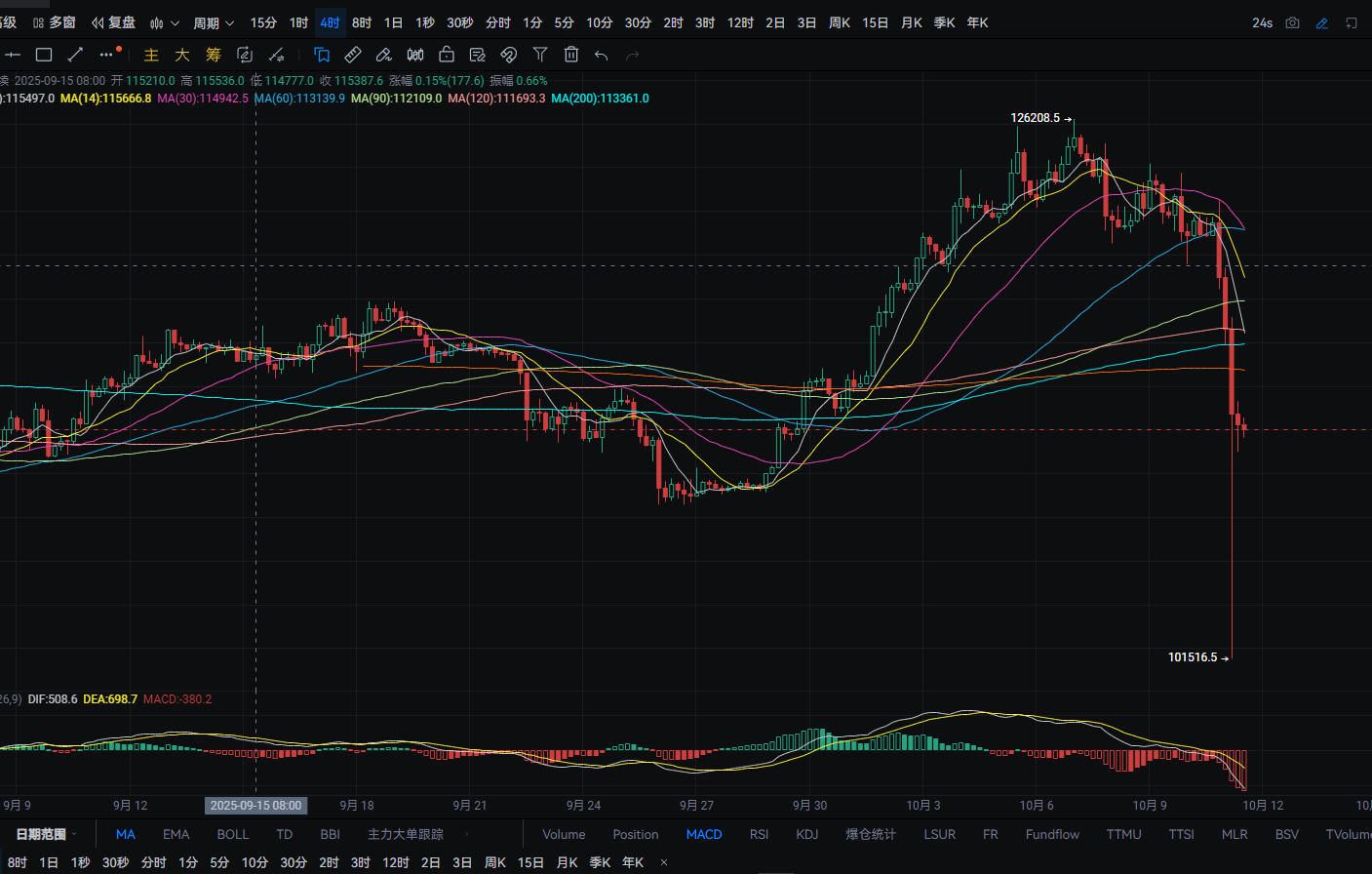1372x874 pixels.
Task: Enable the BOLL main chart indicator
Action: 233,834
